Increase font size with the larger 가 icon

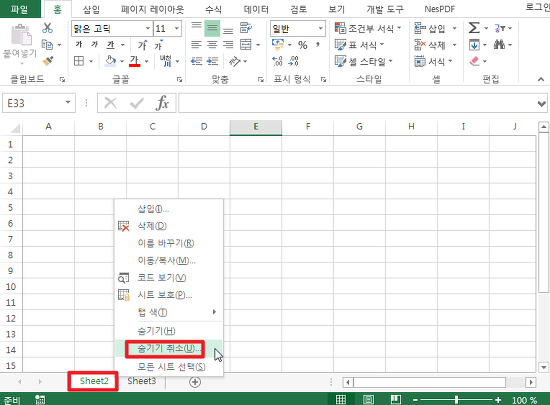click(x=142, y=45)
